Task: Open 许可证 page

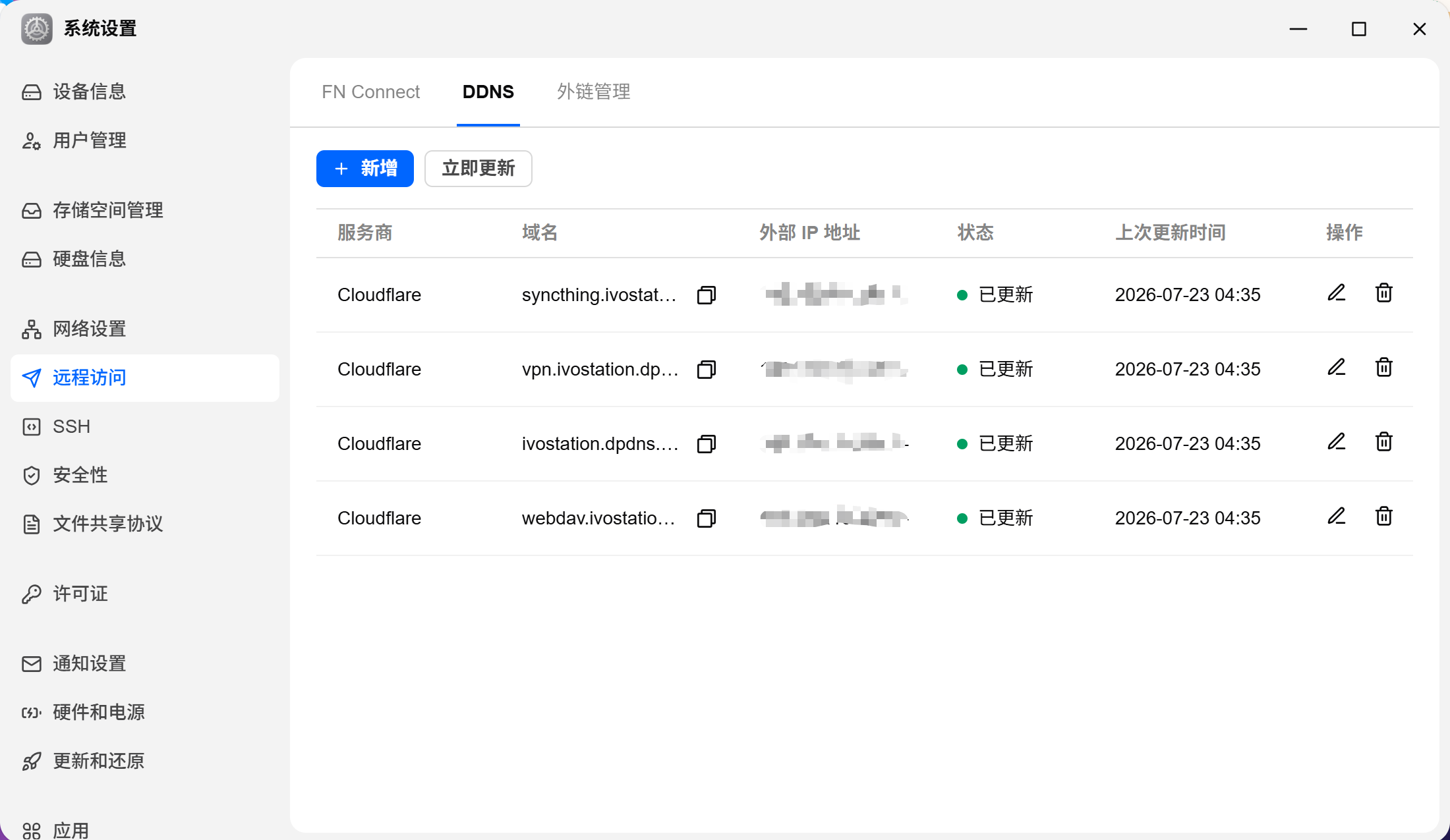Action: point(145,594)
